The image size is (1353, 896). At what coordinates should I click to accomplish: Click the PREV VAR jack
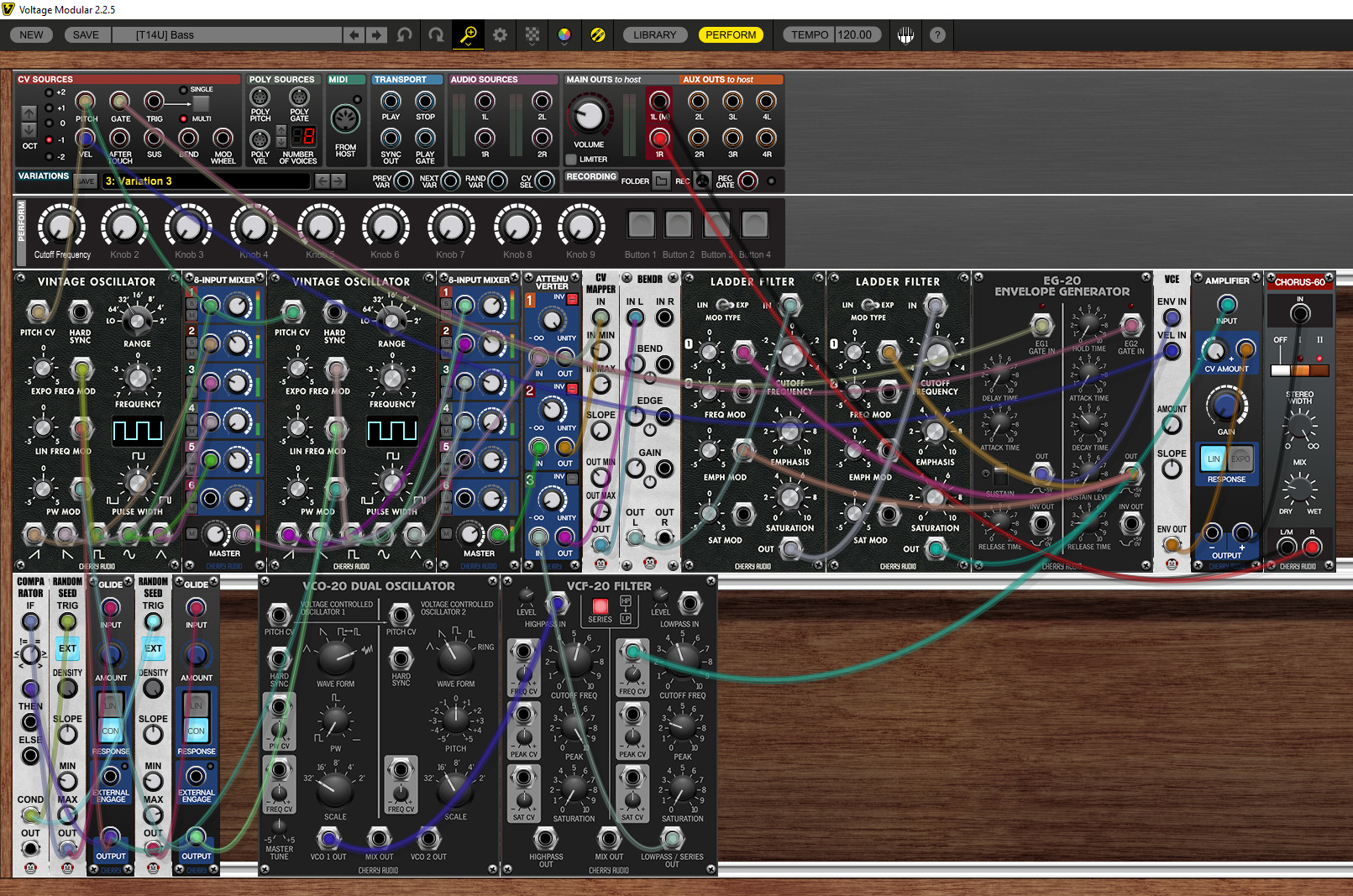[403, 181]
